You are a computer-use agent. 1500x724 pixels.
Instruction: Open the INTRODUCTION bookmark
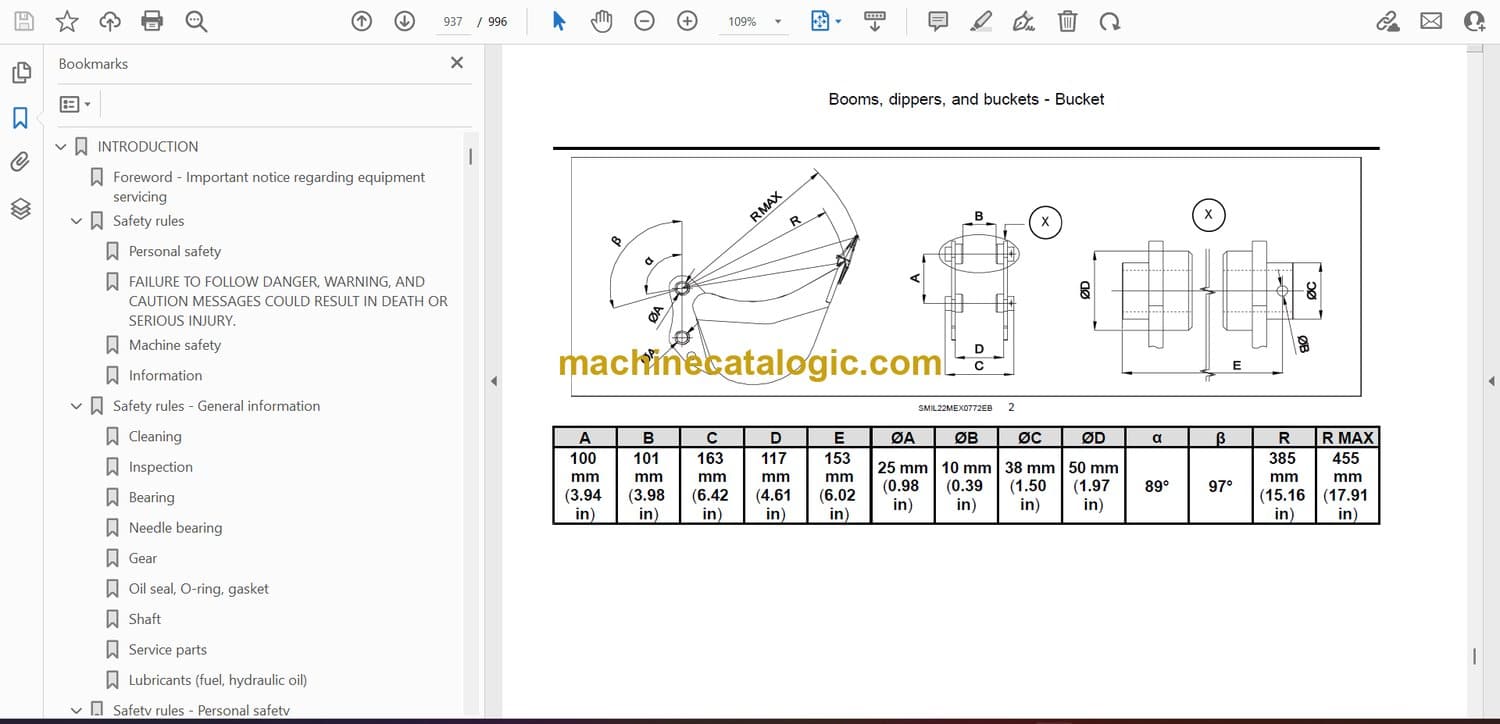pyautogui.click(x=148, y=147)
